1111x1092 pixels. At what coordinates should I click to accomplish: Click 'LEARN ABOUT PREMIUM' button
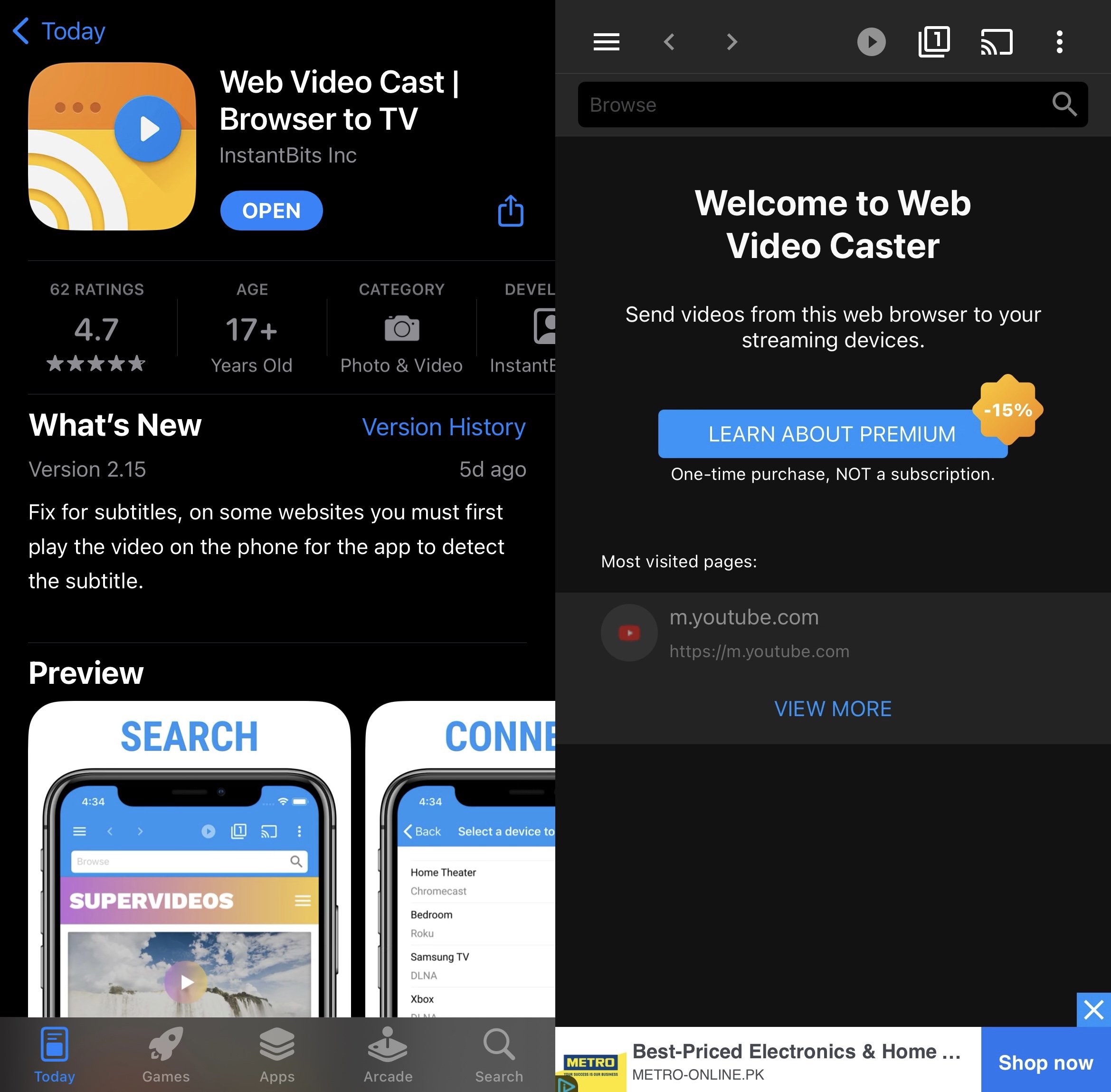click(832, 433)
